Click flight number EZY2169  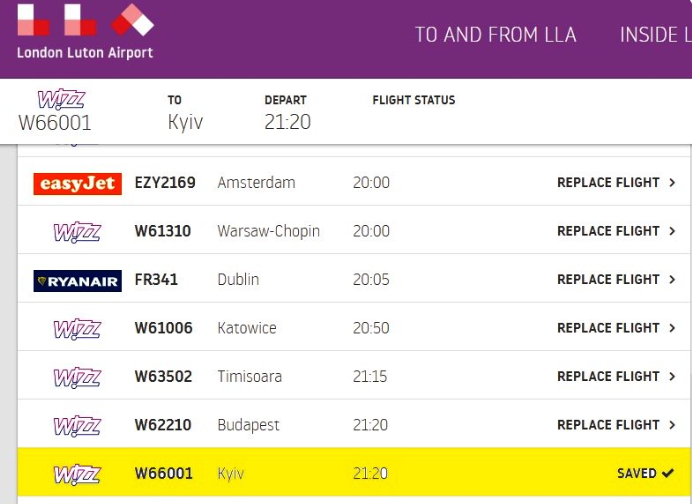165,183
